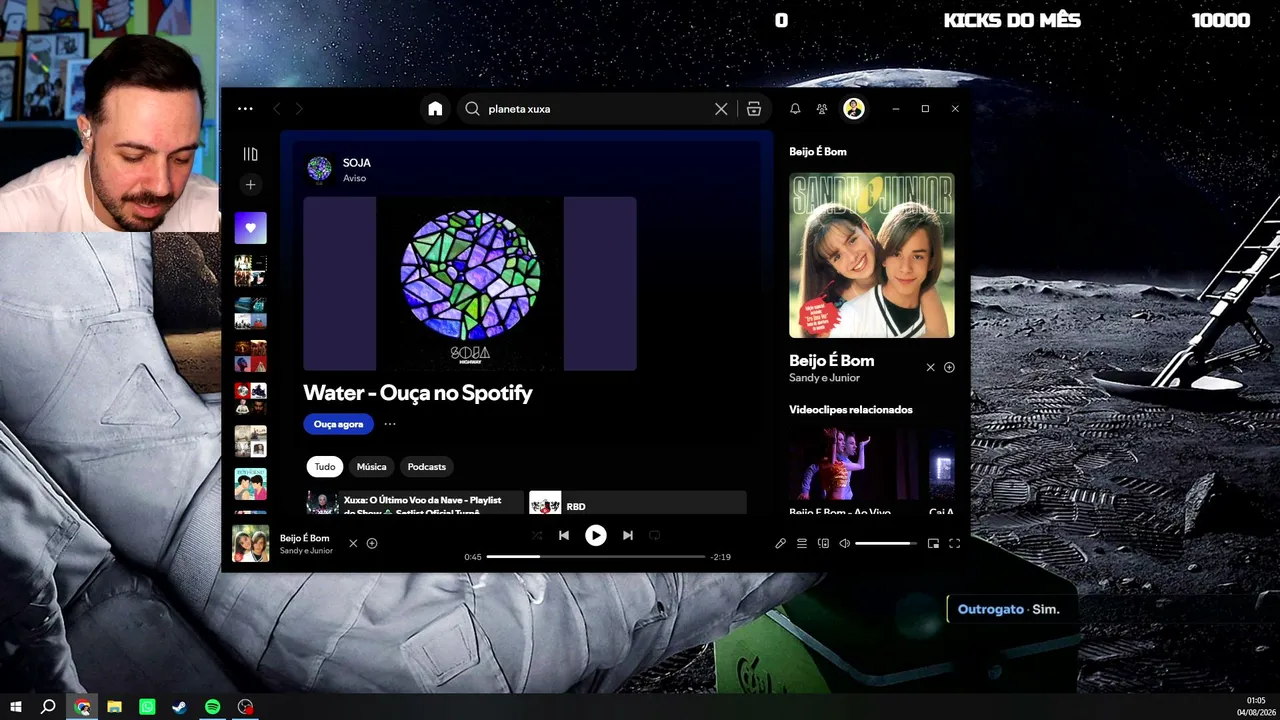This screenshot has height=720, width=1280.
Task: Open File Explorer from taskbar
Action: pos(115,707)
